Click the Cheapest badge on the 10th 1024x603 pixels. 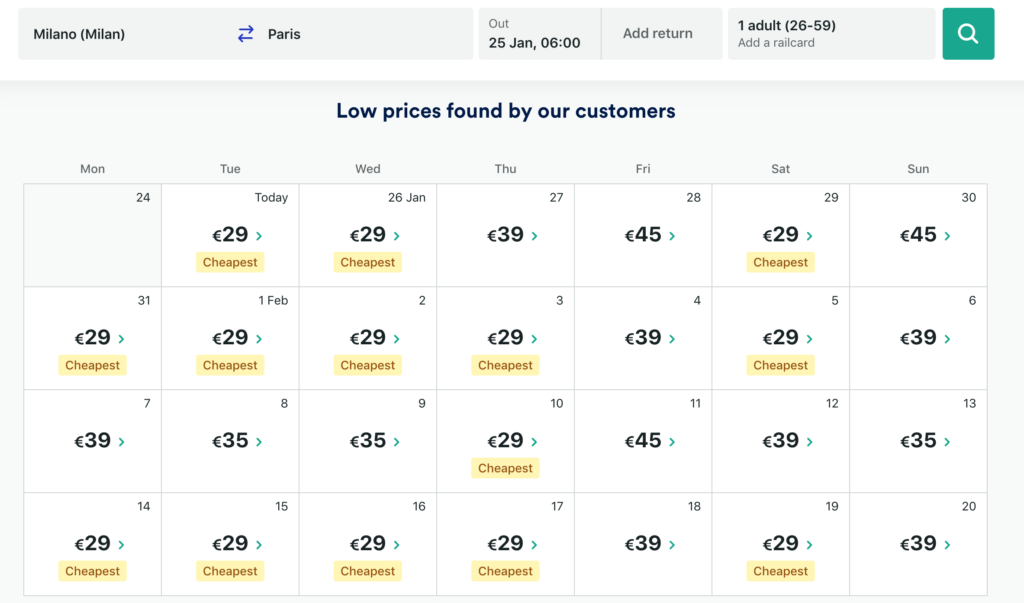(505, 468)
